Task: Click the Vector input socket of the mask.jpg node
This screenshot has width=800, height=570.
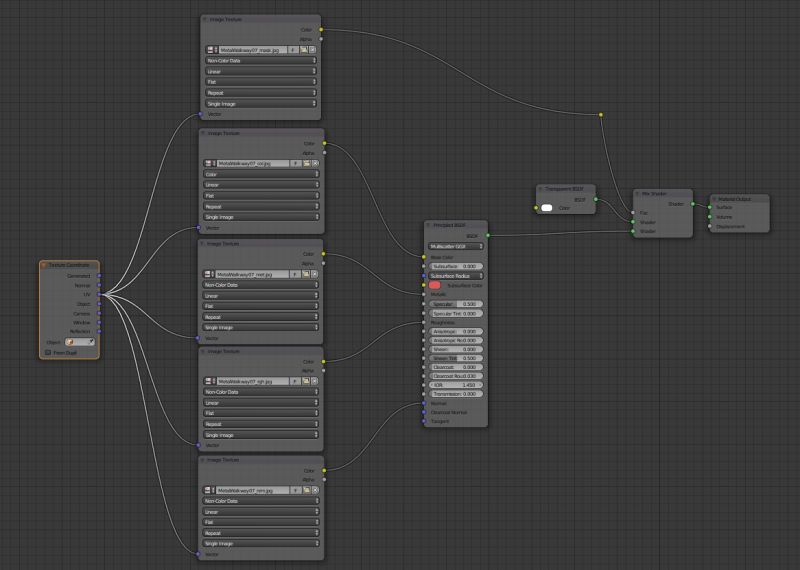Action: tap(200, 114)
